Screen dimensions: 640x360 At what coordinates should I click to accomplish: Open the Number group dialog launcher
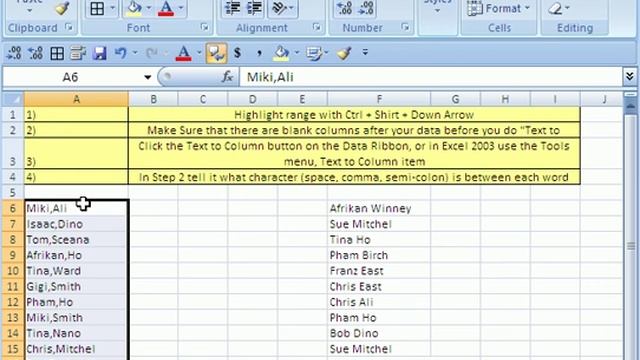click(405, 27)
